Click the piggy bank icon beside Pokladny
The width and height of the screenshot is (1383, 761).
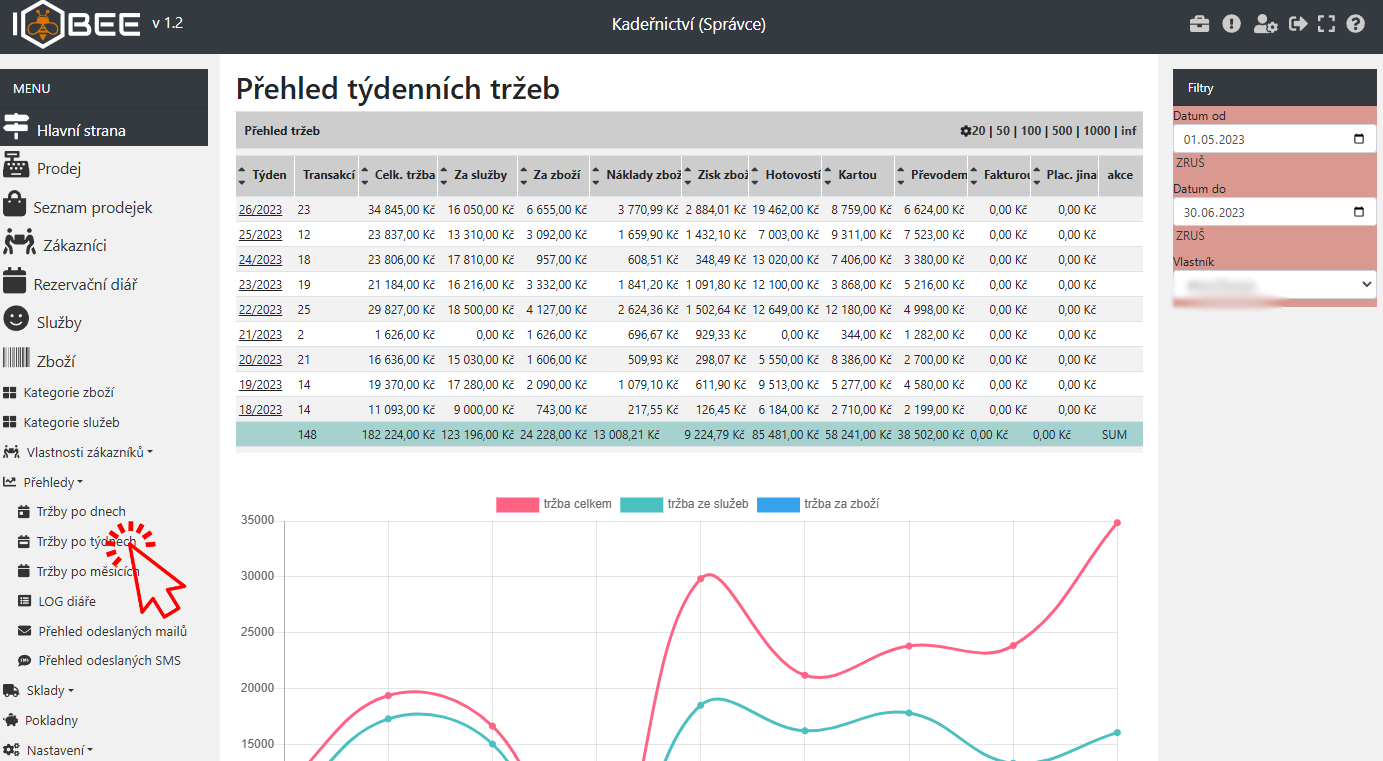click(11, 720)
